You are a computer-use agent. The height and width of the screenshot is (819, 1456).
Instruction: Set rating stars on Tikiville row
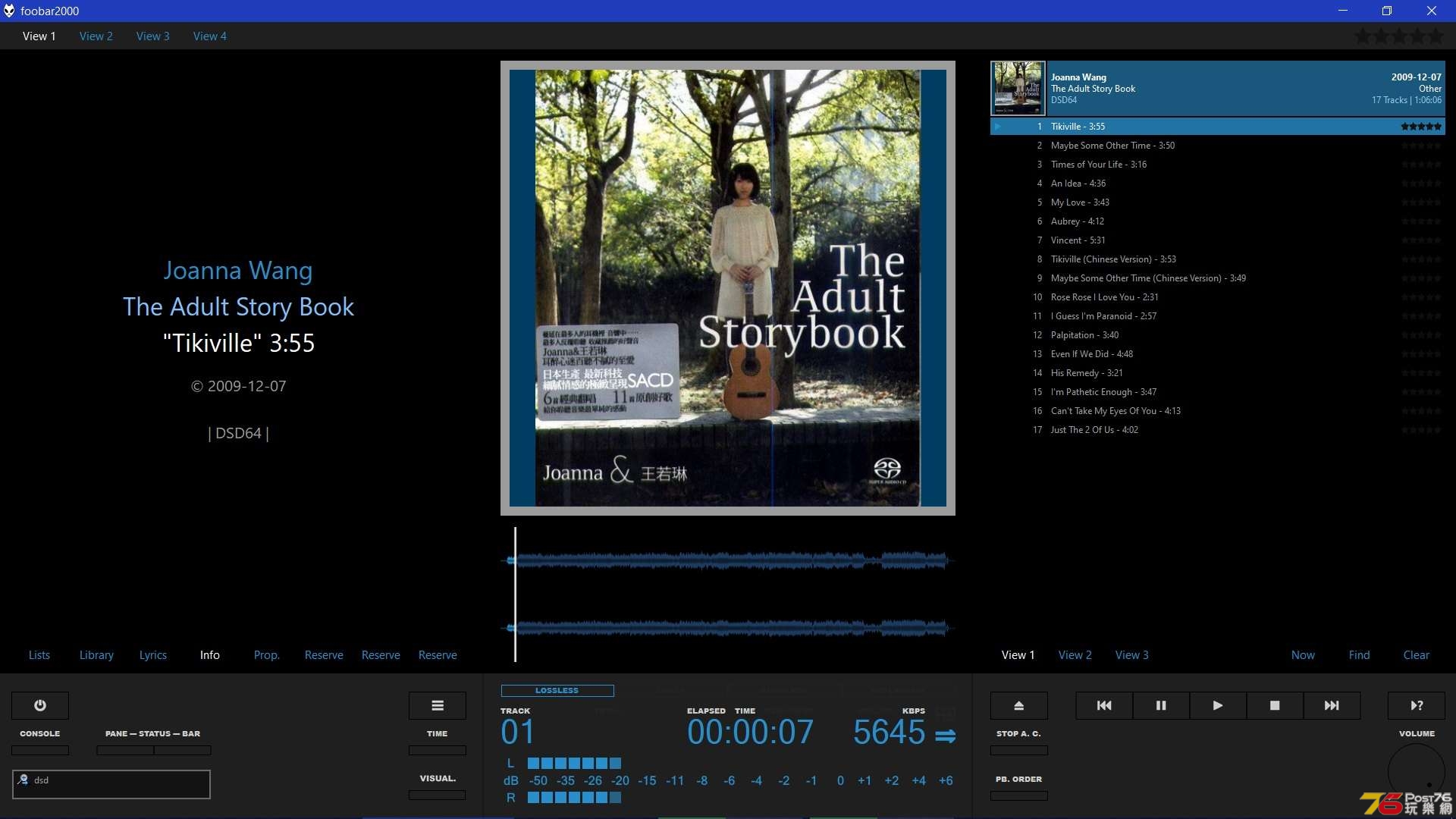[x=1421, y=127]
